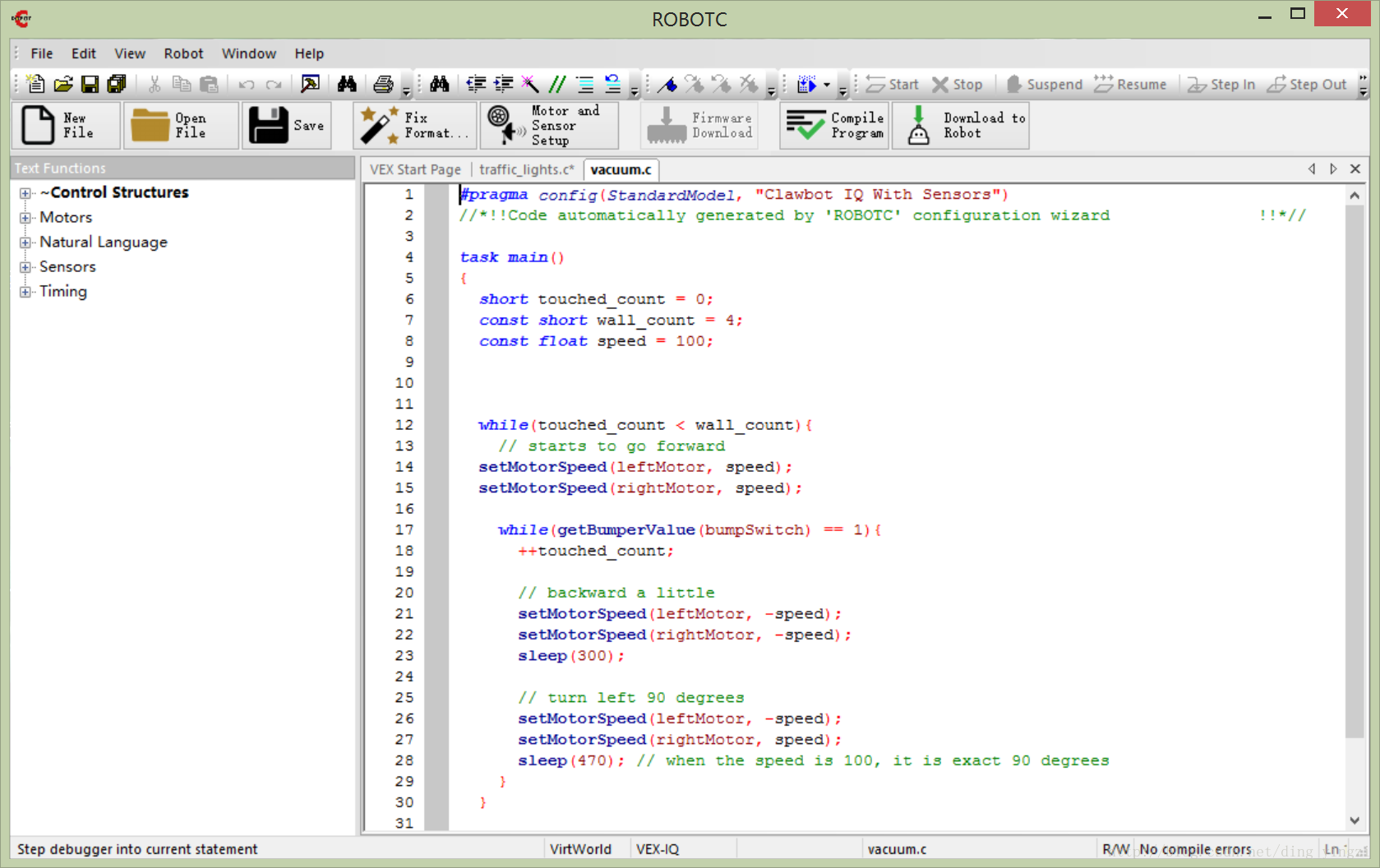Open the Help menu
This screenshot has width=1380, height=868.
309,53
